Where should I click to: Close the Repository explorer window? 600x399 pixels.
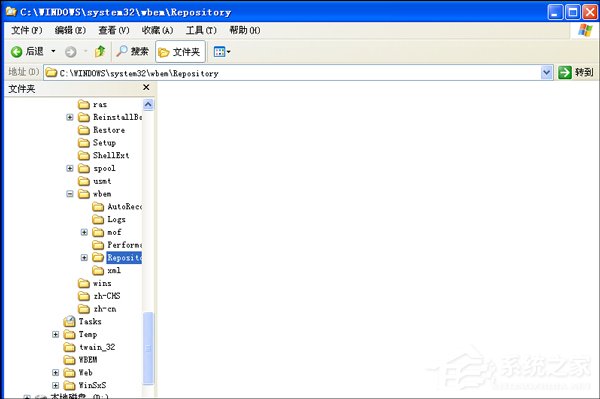(590, 12)
